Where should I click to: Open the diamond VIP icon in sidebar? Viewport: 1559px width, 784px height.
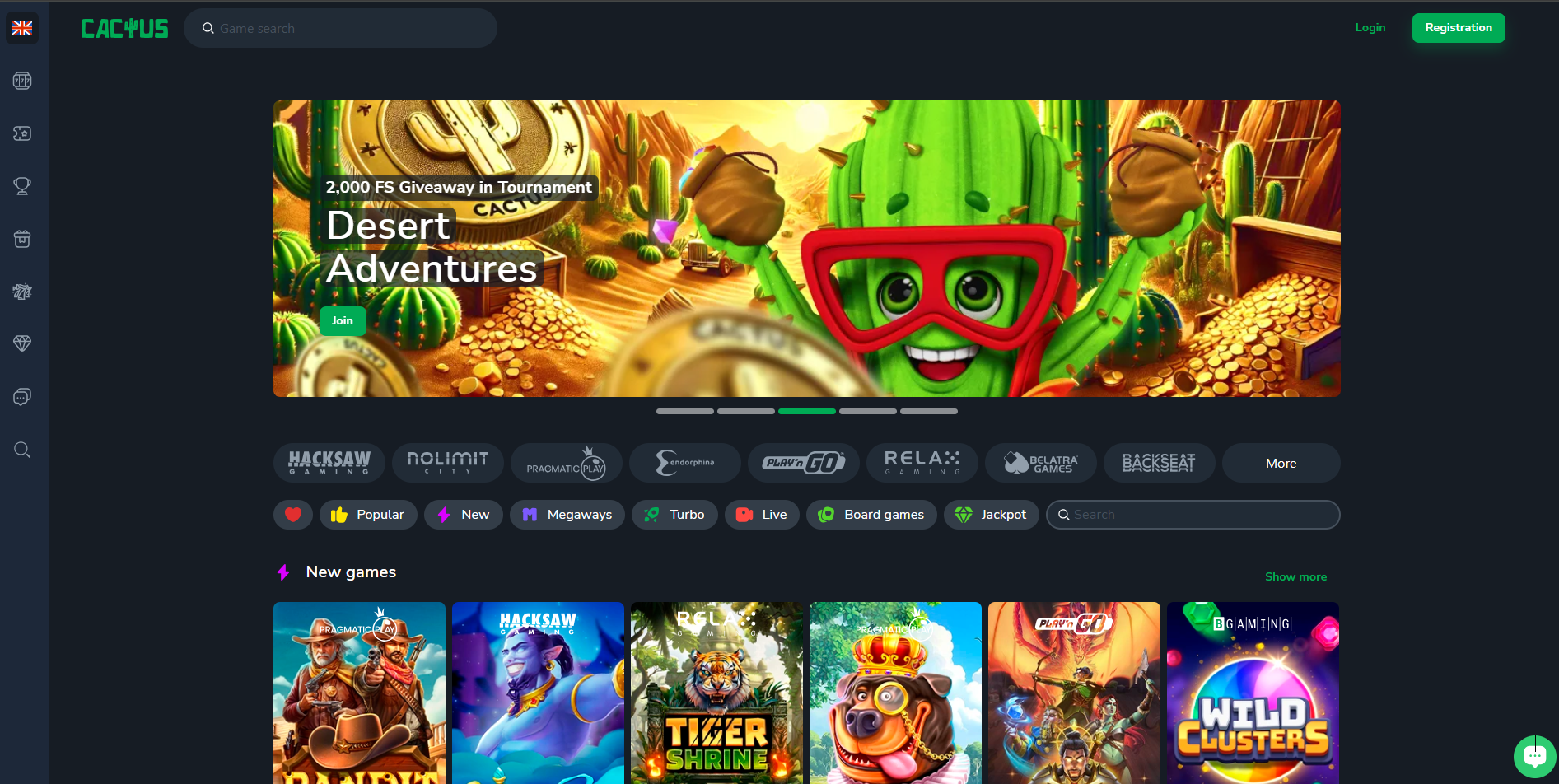(22, 343)
